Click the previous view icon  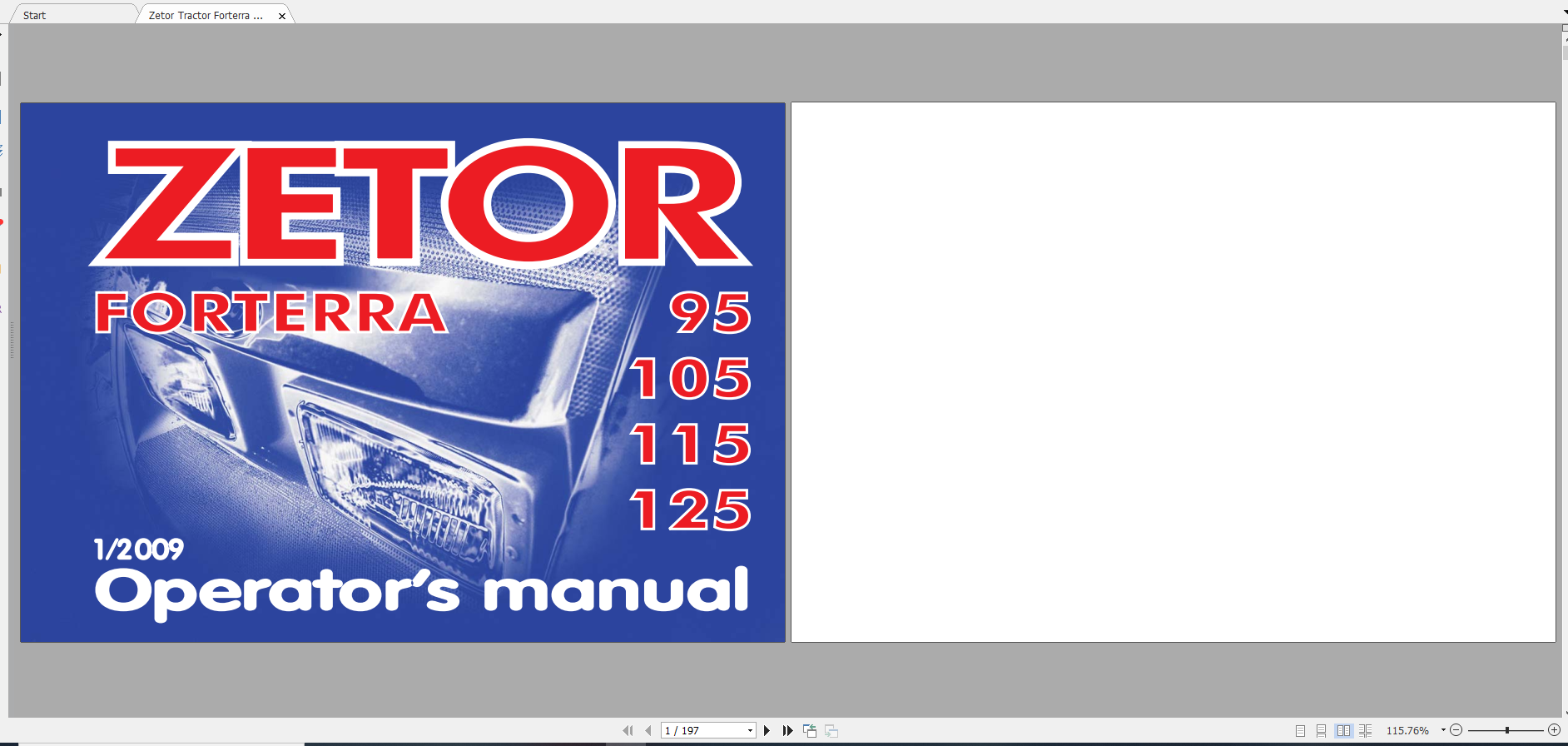[x=810, y=730]
